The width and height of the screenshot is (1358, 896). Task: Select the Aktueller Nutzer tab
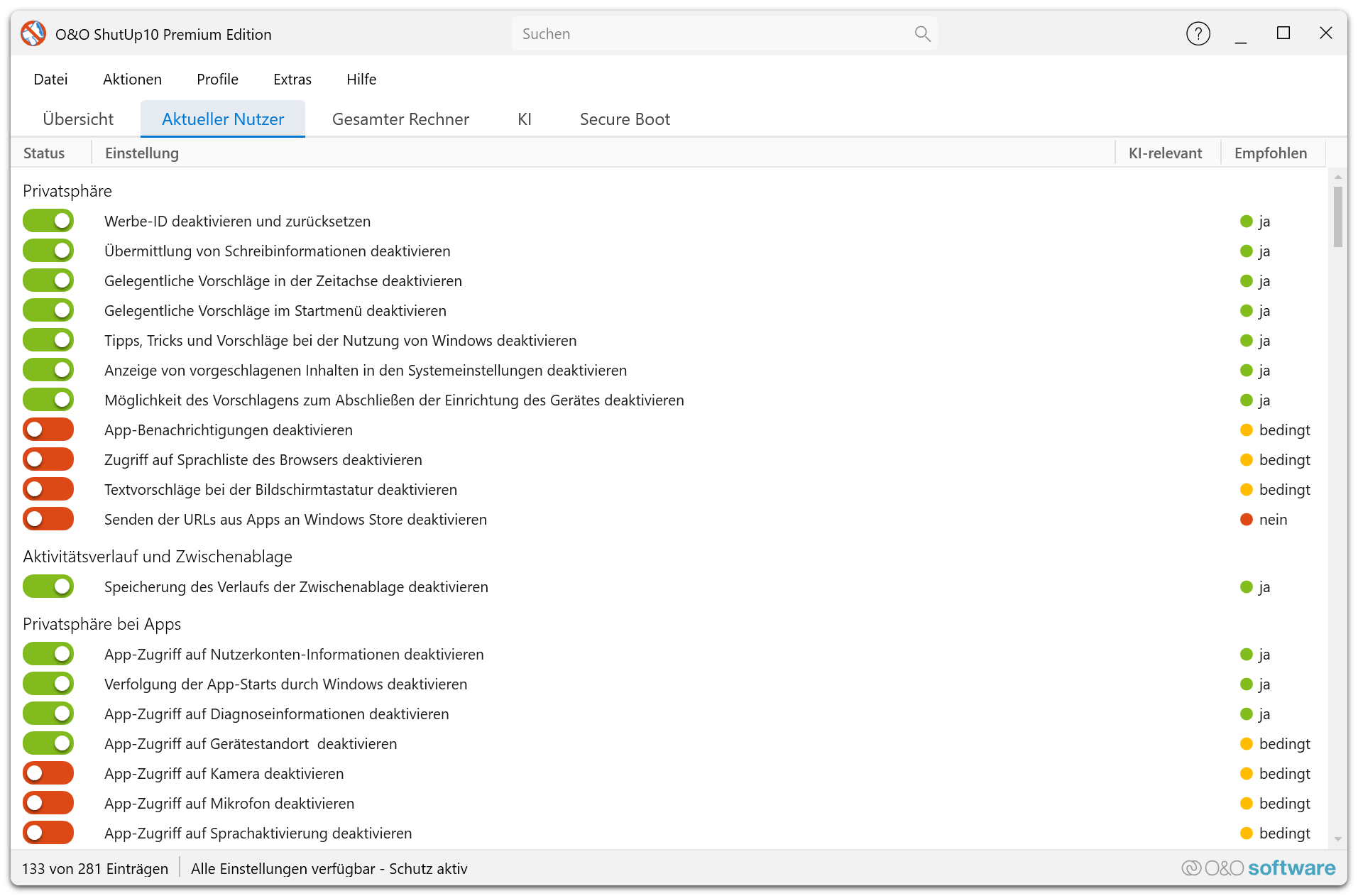[x=223, y=119]
